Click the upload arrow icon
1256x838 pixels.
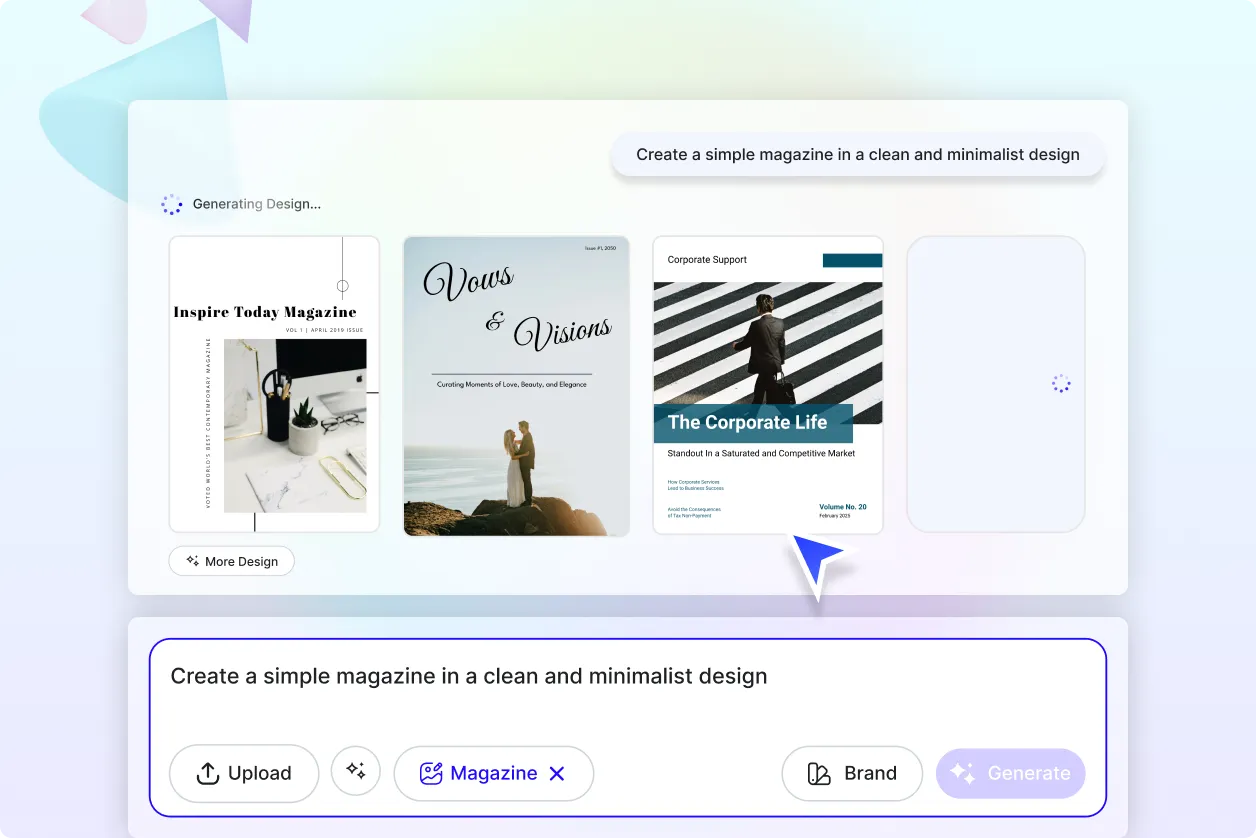tap(208, 773)
